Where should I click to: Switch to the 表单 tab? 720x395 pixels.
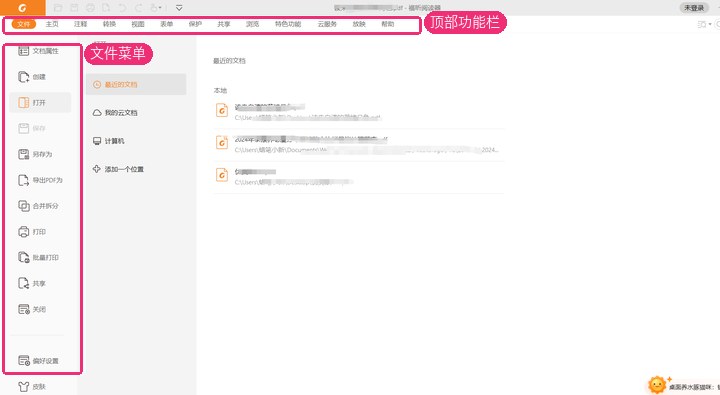167,24
